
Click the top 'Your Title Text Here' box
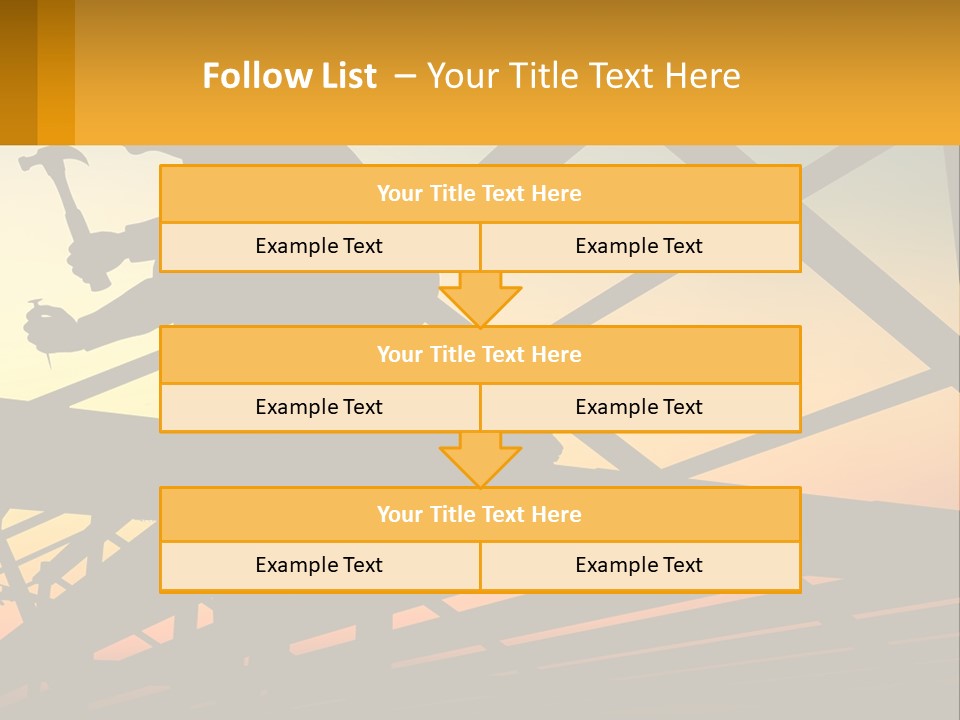pyautogui.click(x=480, y=193)
